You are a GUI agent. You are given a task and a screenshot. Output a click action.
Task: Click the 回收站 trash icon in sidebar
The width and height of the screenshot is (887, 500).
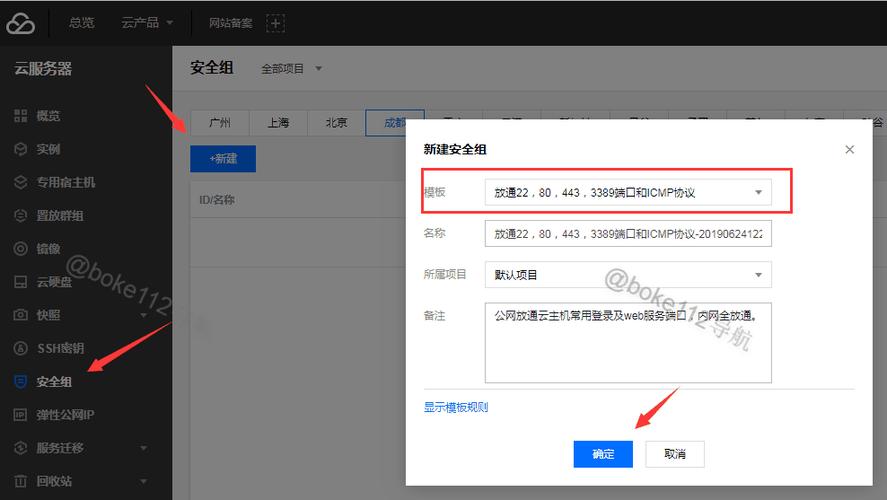[20, 481]
